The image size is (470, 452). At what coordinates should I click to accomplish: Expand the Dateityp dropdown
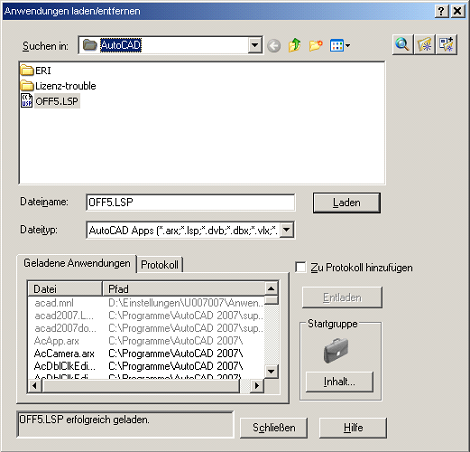tap(287, 230)
